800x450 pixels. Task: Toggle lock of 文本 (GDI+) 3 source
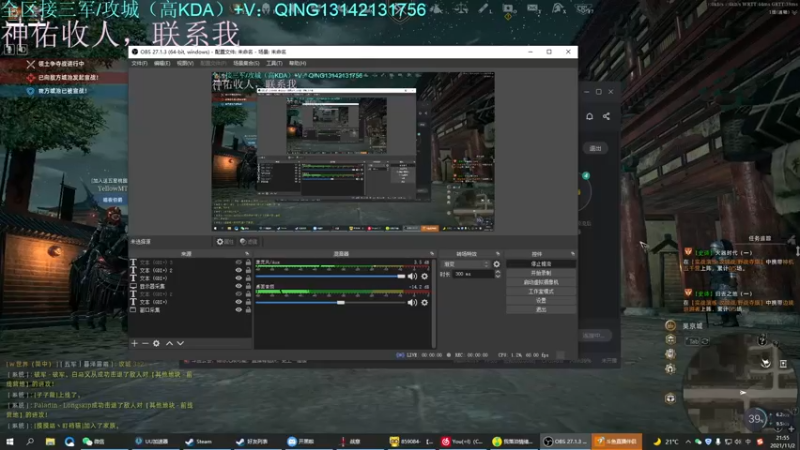[x=248, y=262]
